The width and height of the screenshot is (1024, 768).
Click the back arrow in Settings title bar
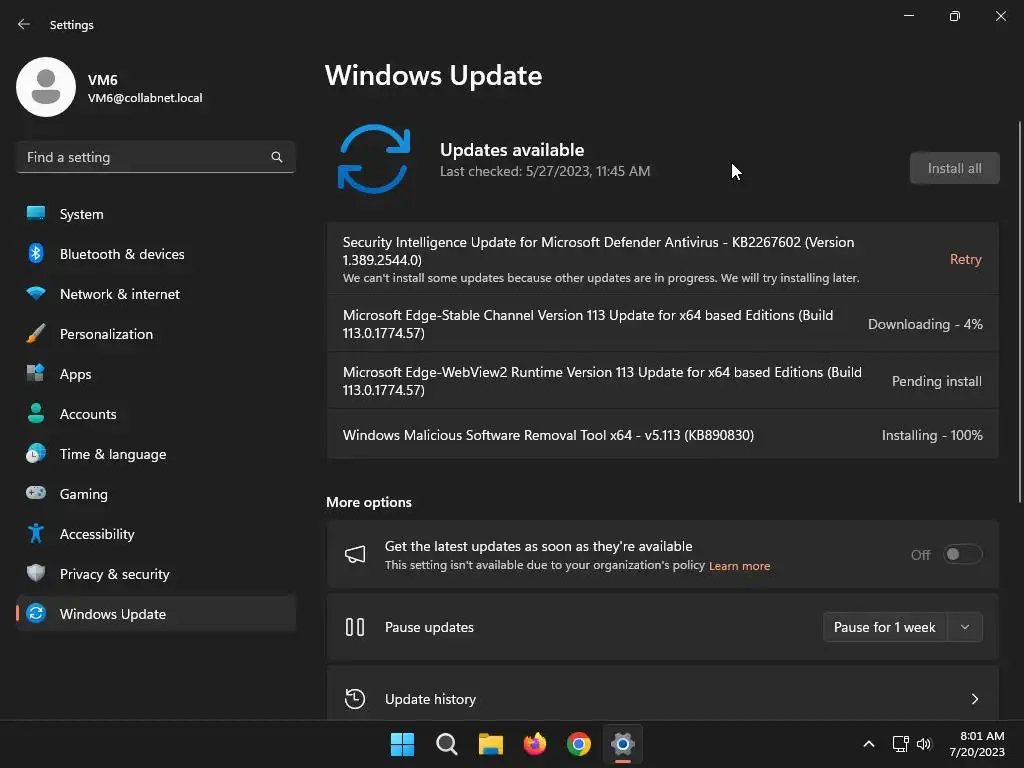(x=24, y=24)
